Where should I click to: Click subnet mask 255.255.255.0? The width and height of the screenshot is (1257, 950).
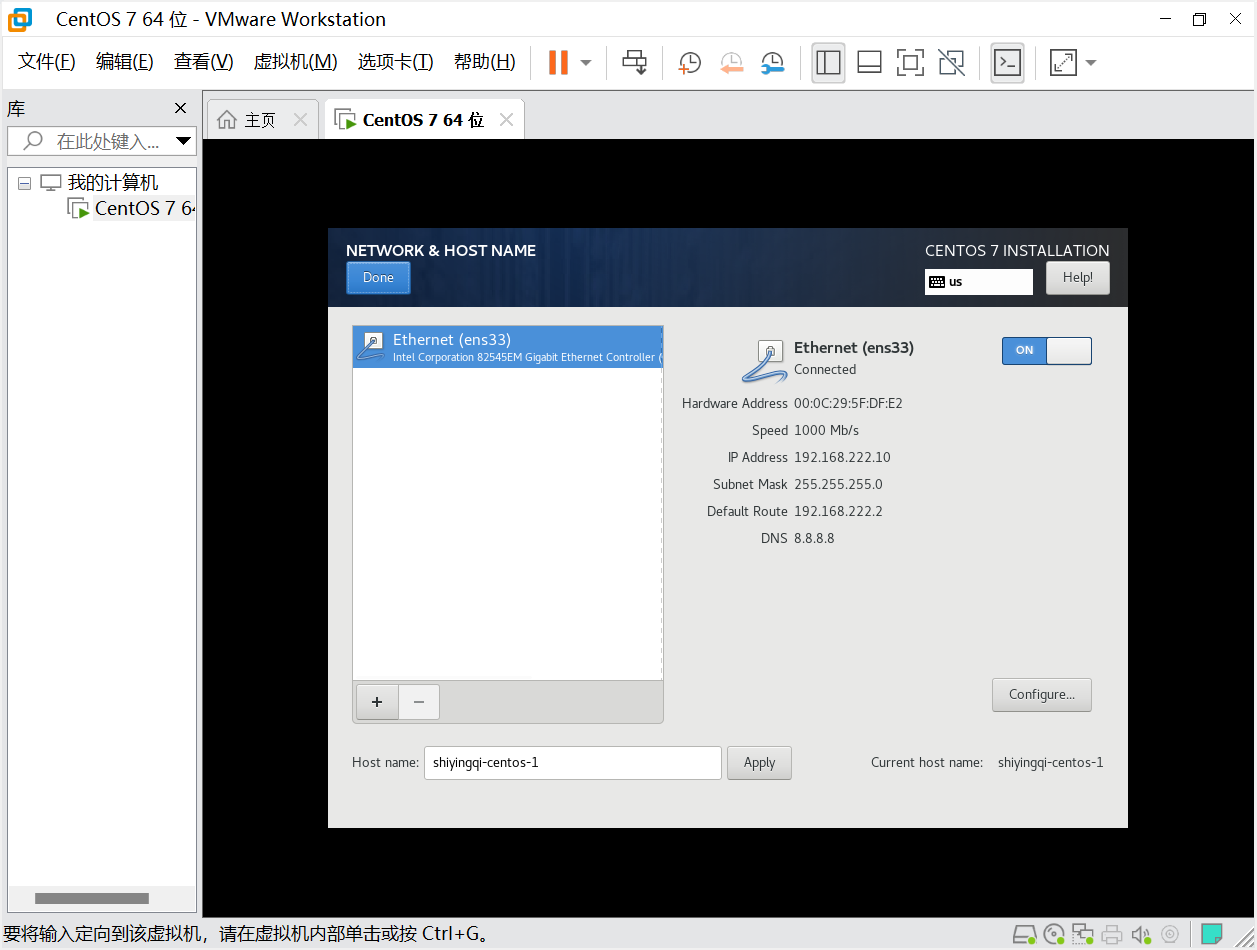pyautogui.click(x=838, y=484)
